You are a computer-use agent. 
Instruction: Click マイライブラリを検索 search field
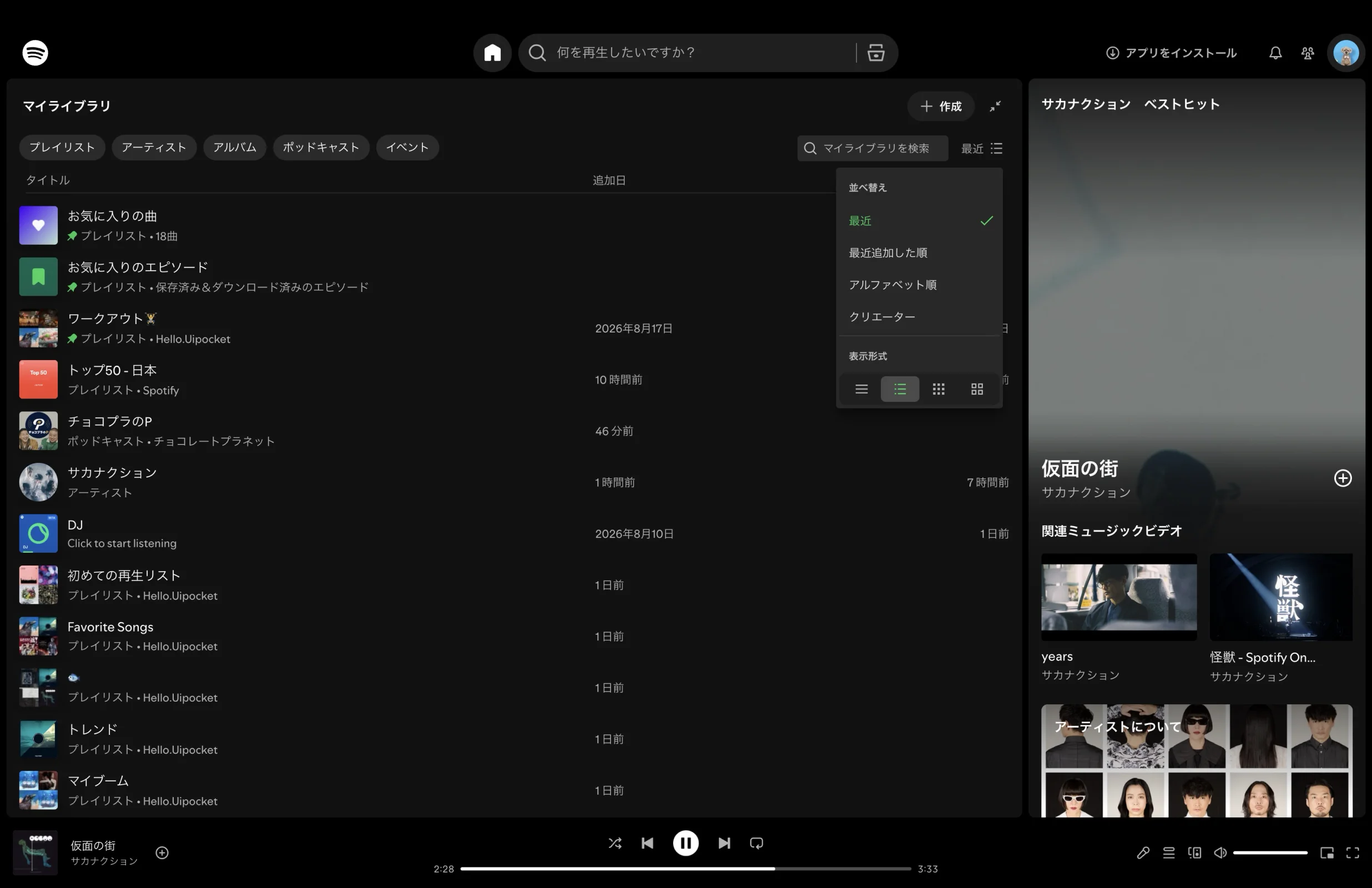873,148
